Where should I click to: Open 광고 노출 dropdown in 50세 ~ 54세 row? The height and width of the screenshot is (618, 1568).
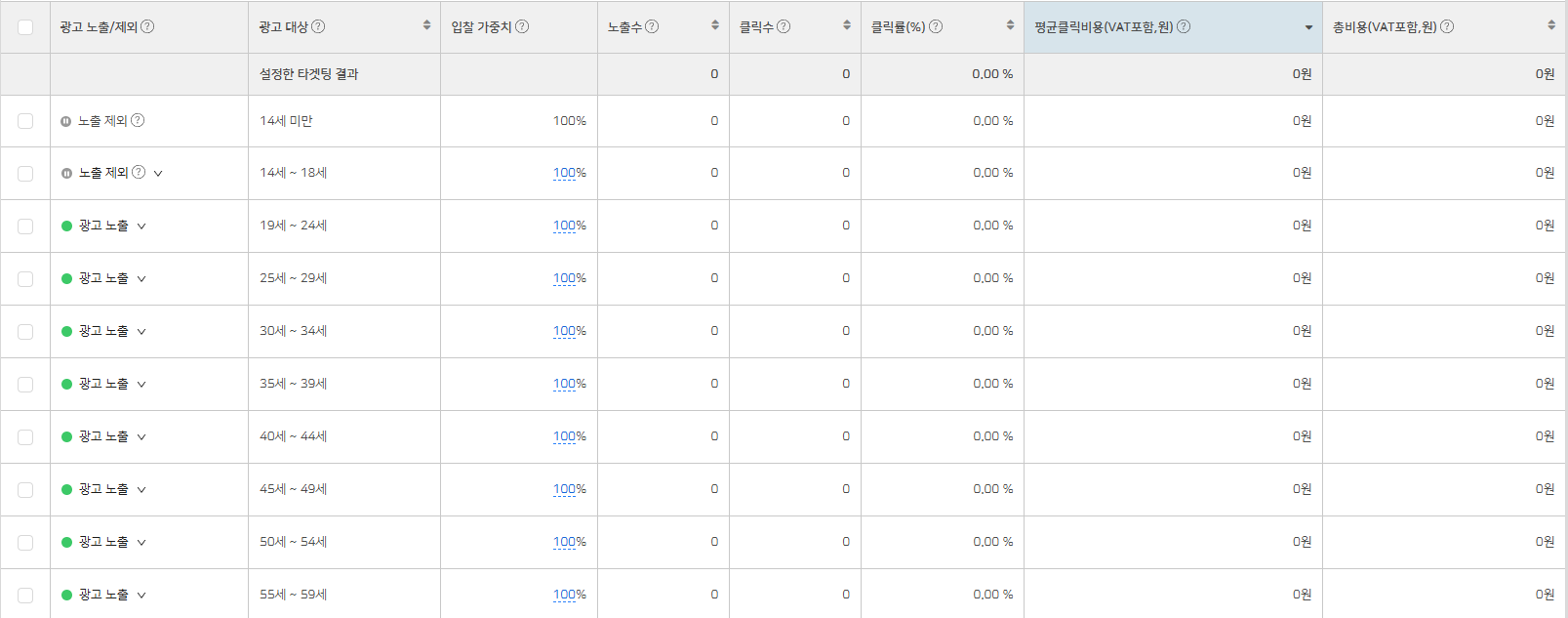[x=141, y=543]
